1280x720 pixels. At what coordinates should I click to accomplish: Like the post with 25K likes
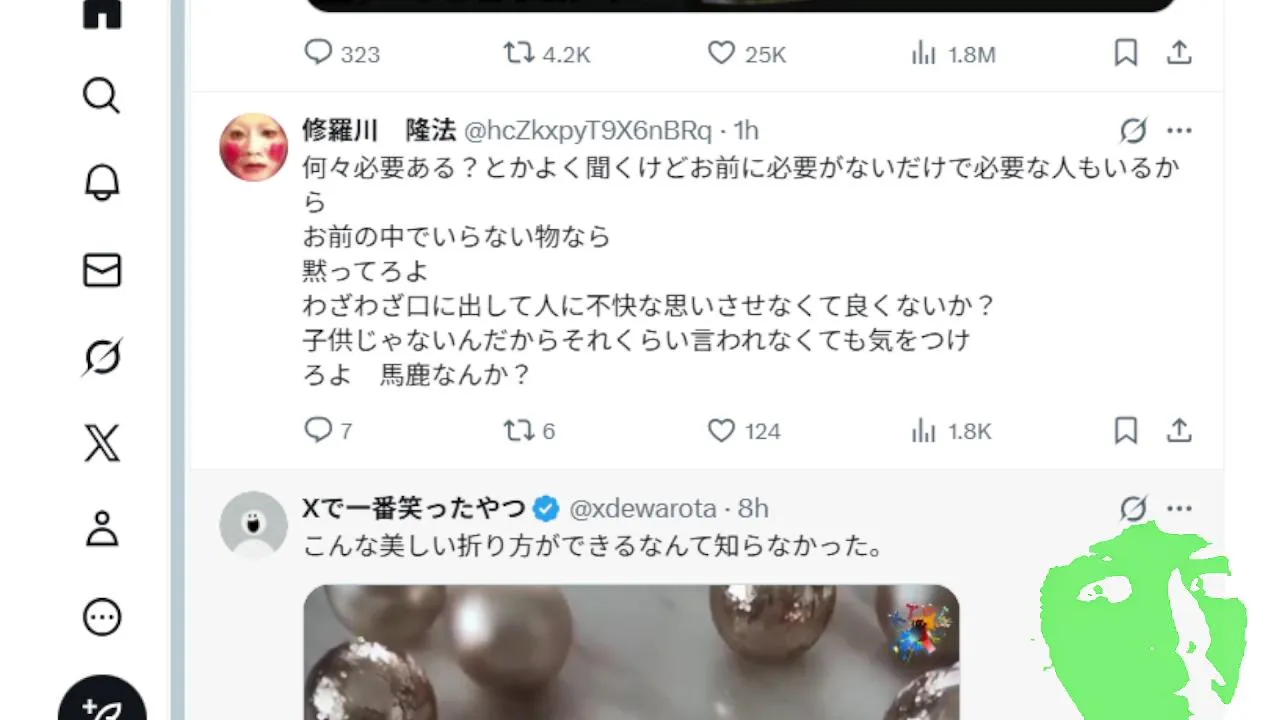click(747, 54)
